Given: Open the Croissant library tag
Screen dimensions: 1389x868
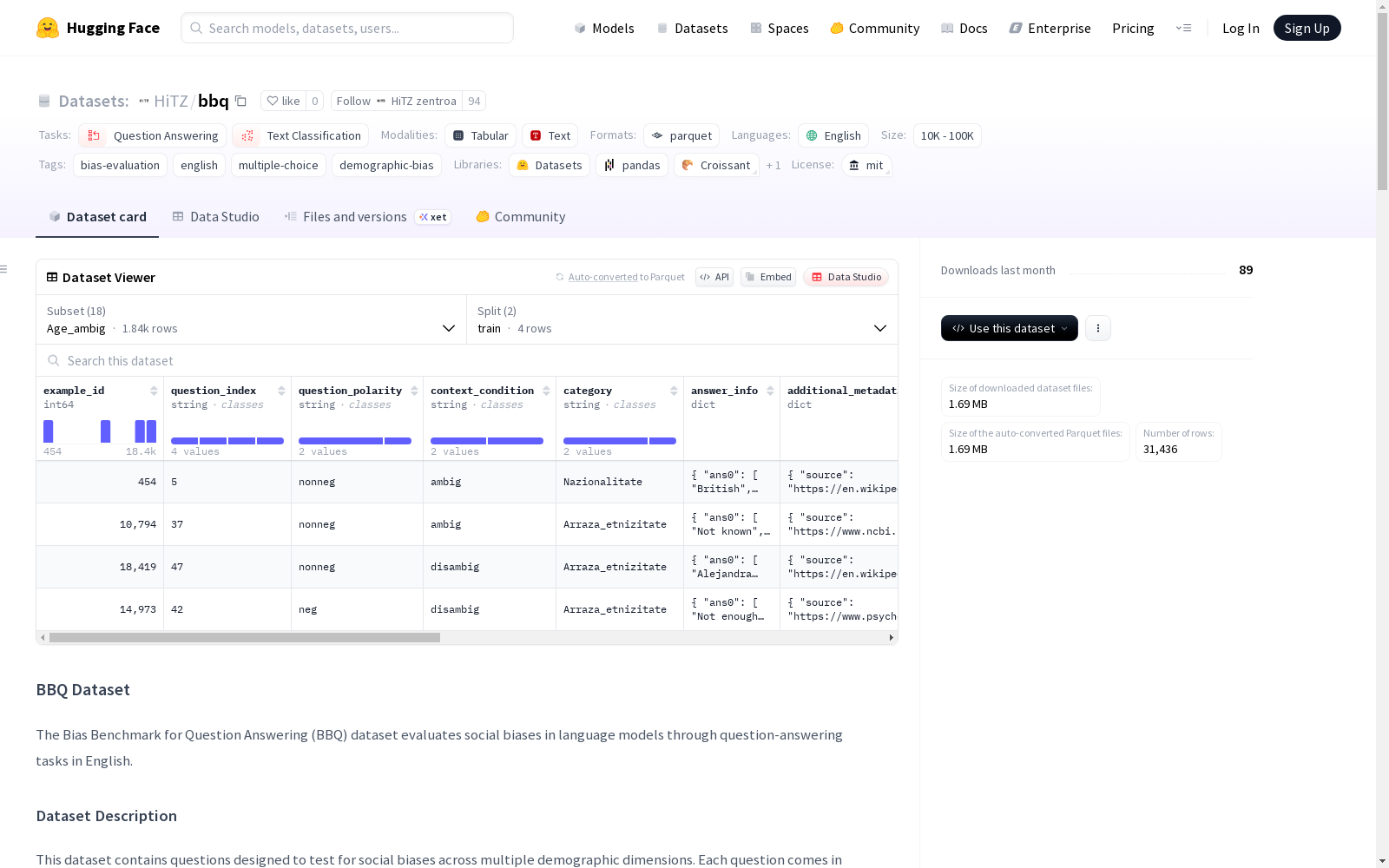Looking at the screenshot, I should point(716,165).
